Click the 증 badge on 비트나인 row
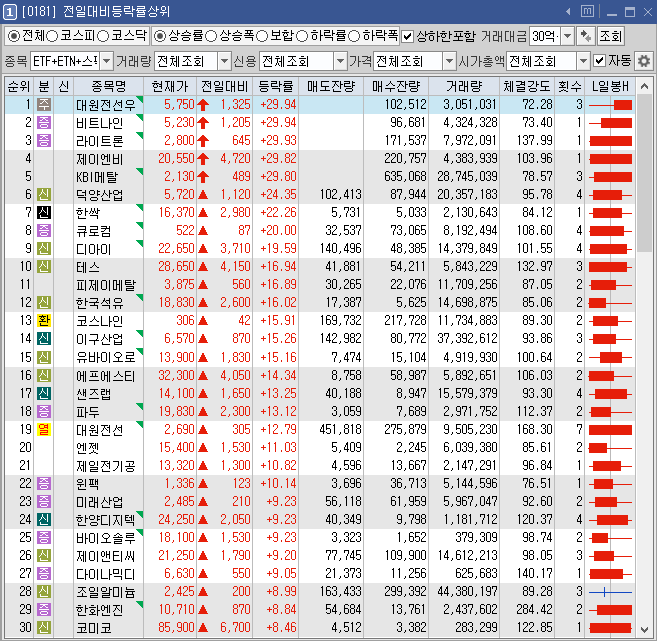Image resolution: width=657 pixels, height=641 pixels. click(44, 122)
